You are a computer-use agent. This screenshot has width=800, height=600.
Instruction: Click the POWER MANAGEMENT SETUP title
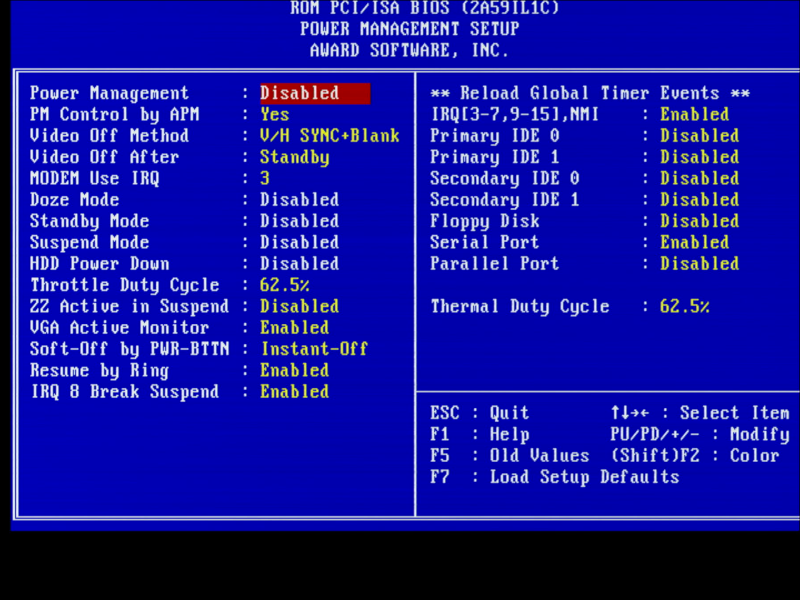pyautogui.click(x=410, y=29)
